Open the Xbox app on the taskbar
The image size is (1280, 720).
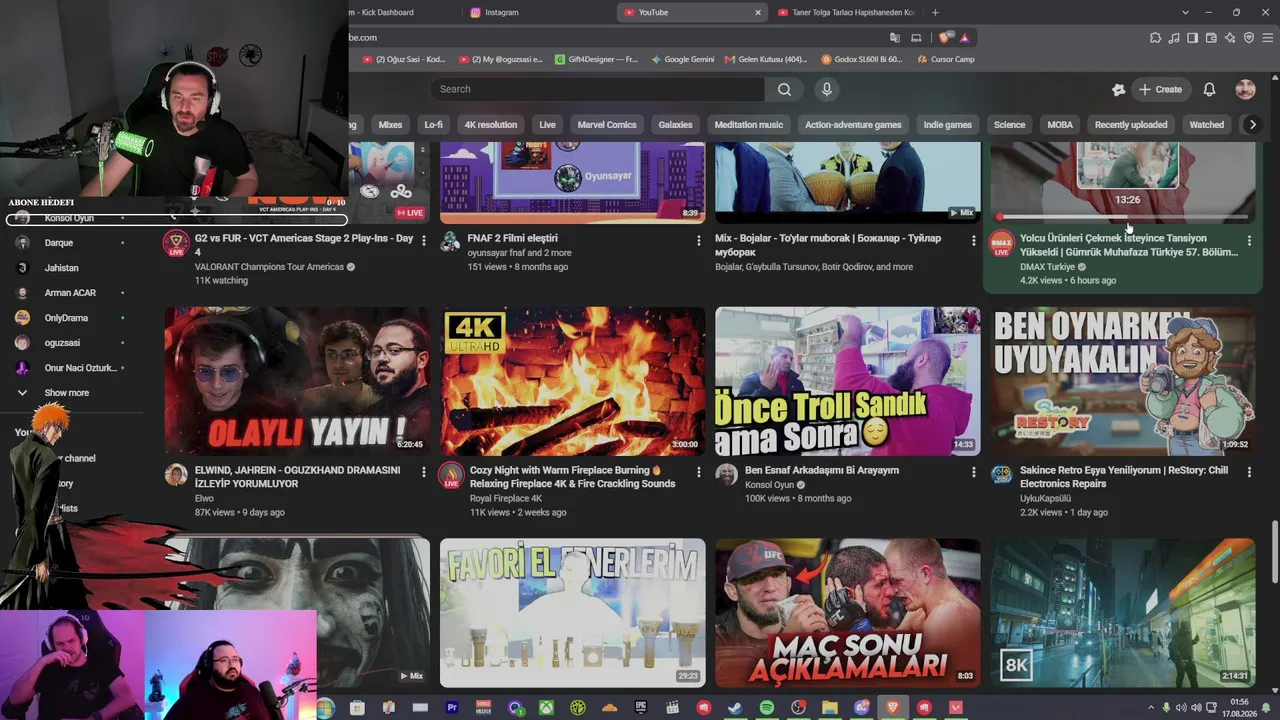click(546, 708)
